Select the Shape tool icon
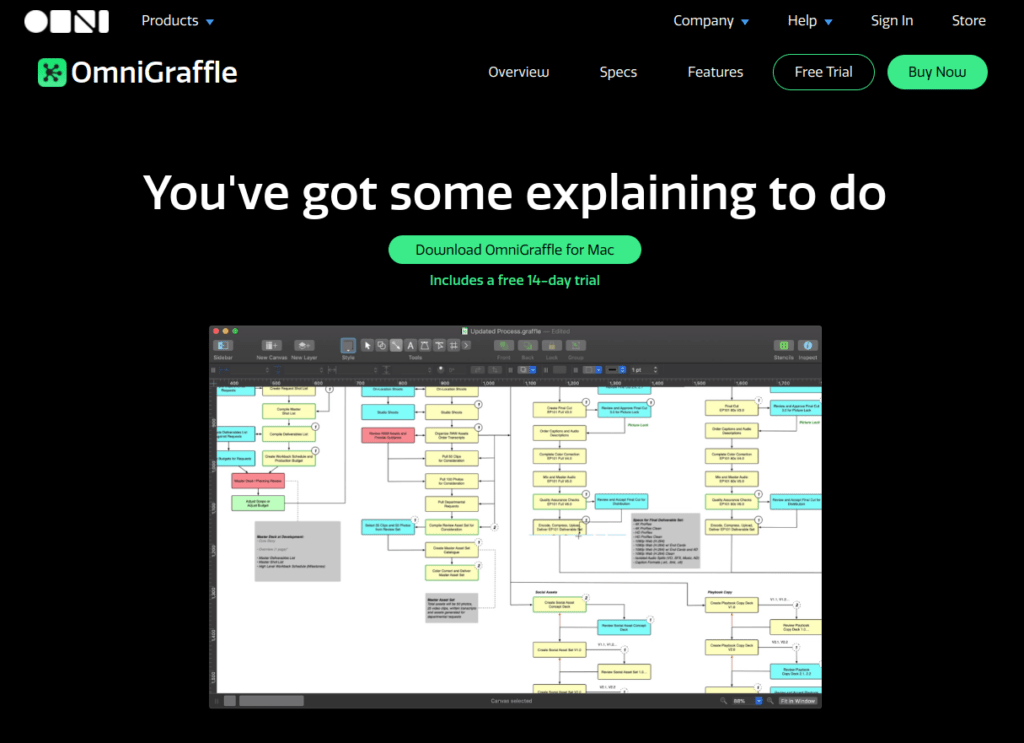Viewport: 1024px width, 743px height. [x=381, y=345]
